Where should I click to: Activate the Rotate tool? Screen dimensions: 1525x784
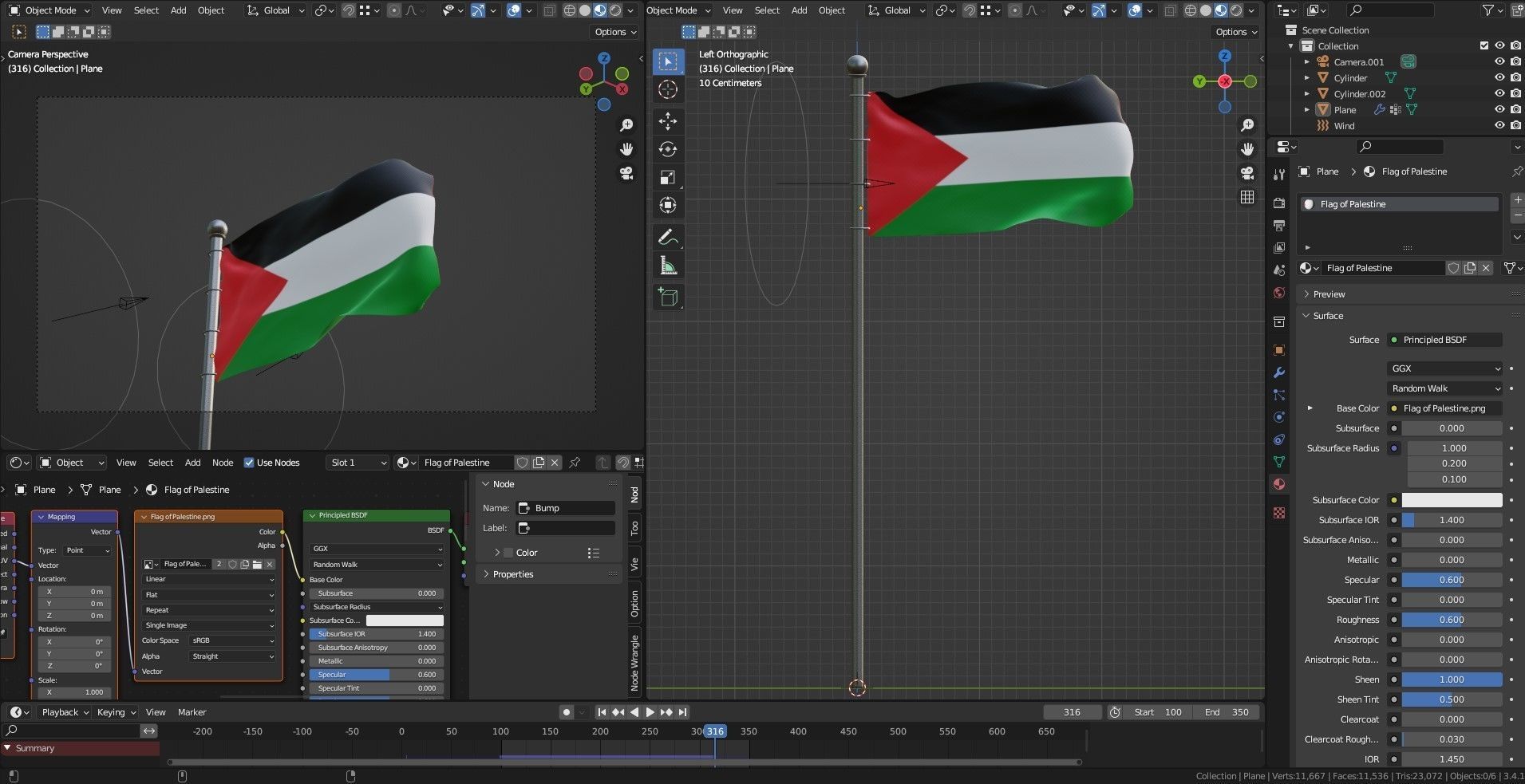click(668, 149)
